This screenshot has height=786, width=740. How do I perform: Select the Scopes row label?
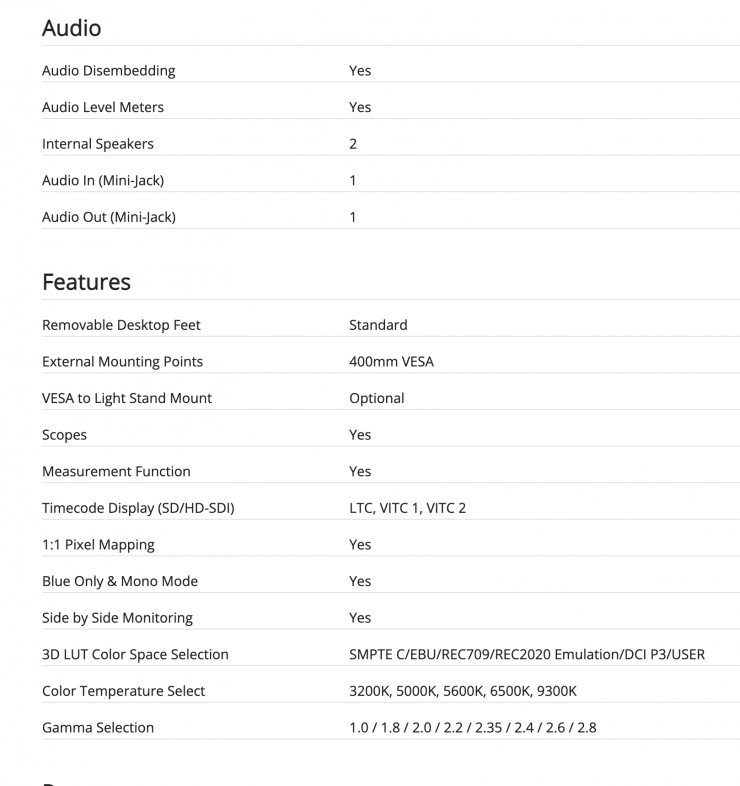click(64, 435)
